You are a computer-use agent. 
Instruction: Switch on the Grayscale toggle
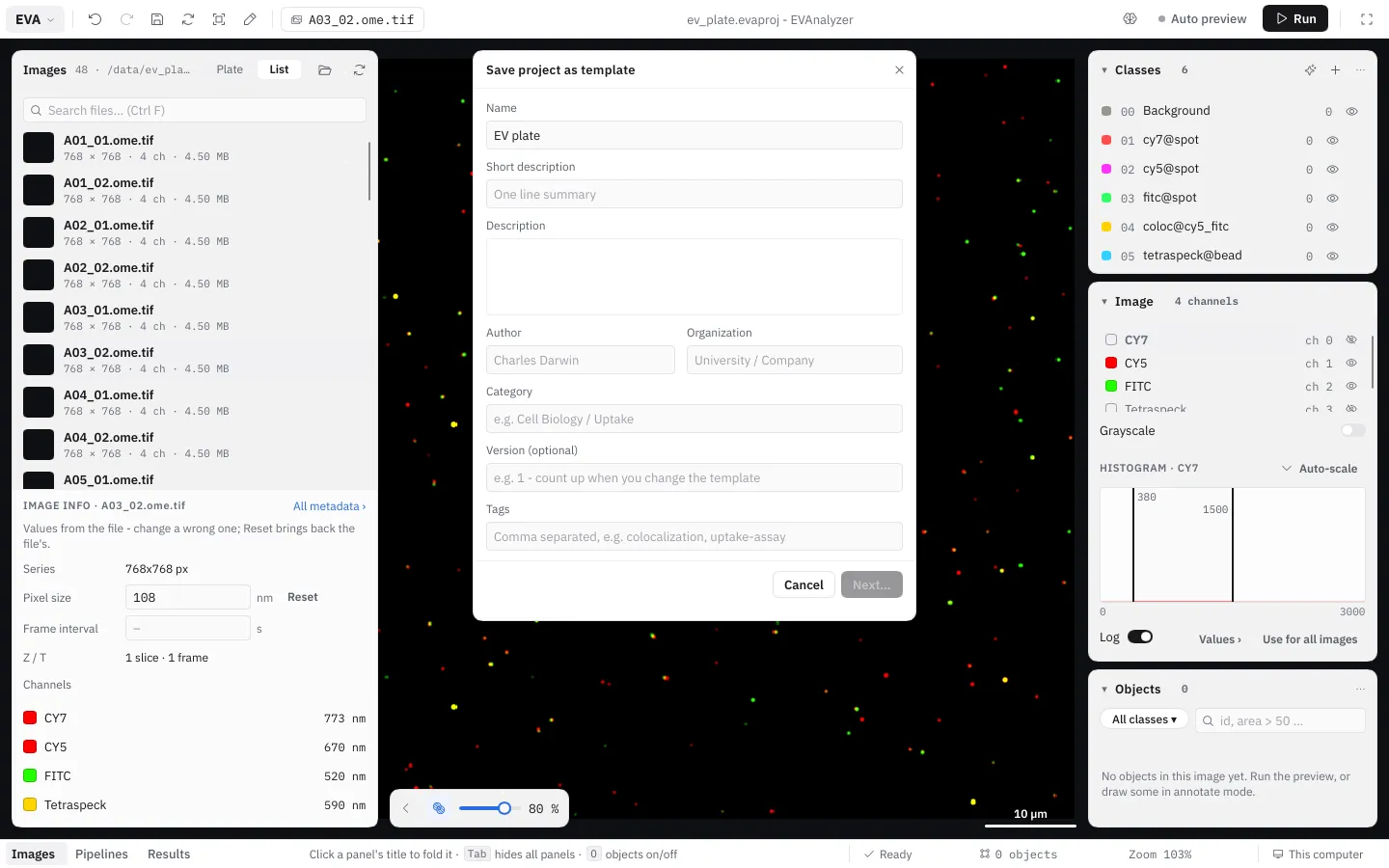pos(1353,431)
